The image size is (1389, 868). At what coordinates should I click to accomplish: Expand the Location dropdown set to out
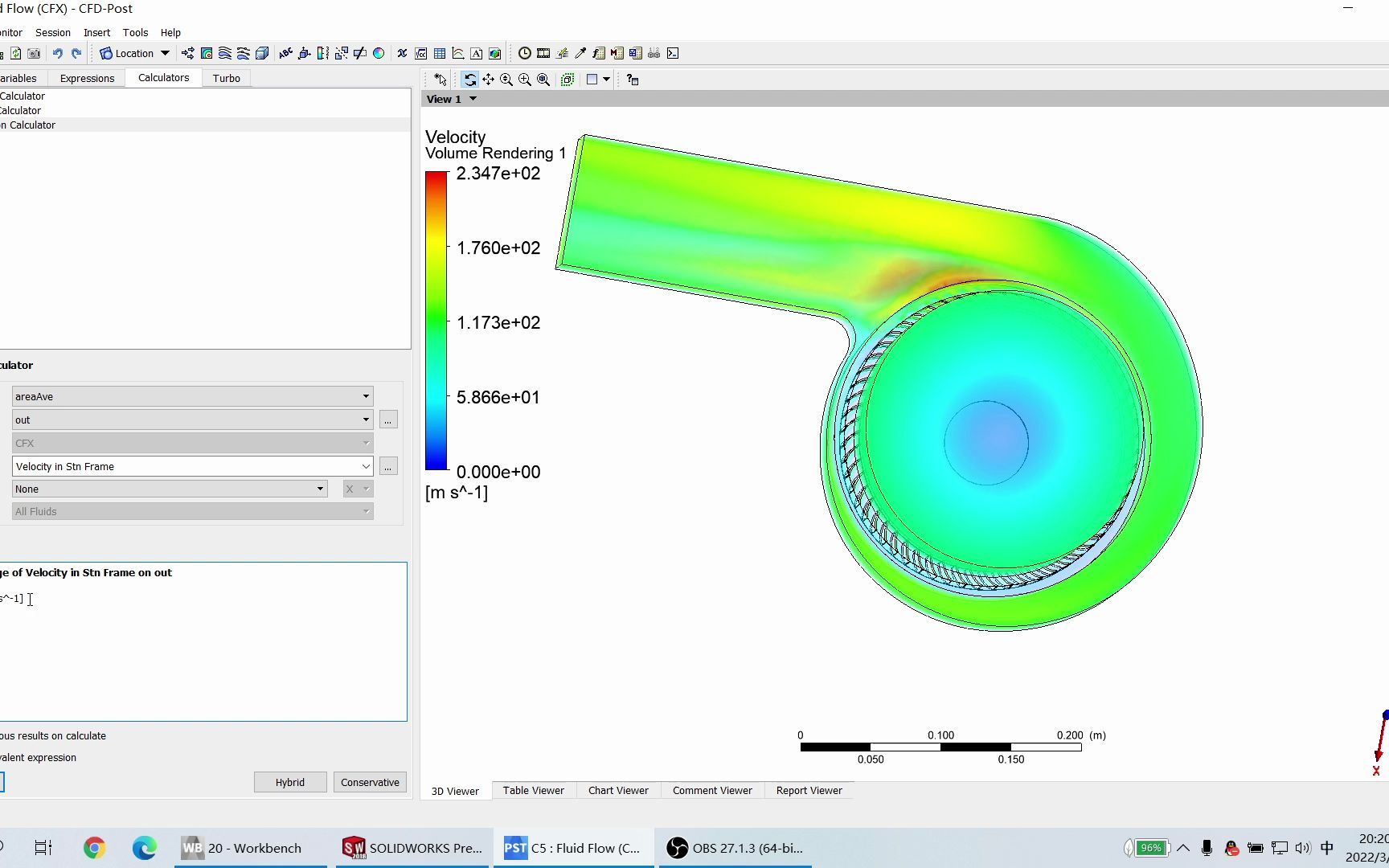click(x=367, y=419)
